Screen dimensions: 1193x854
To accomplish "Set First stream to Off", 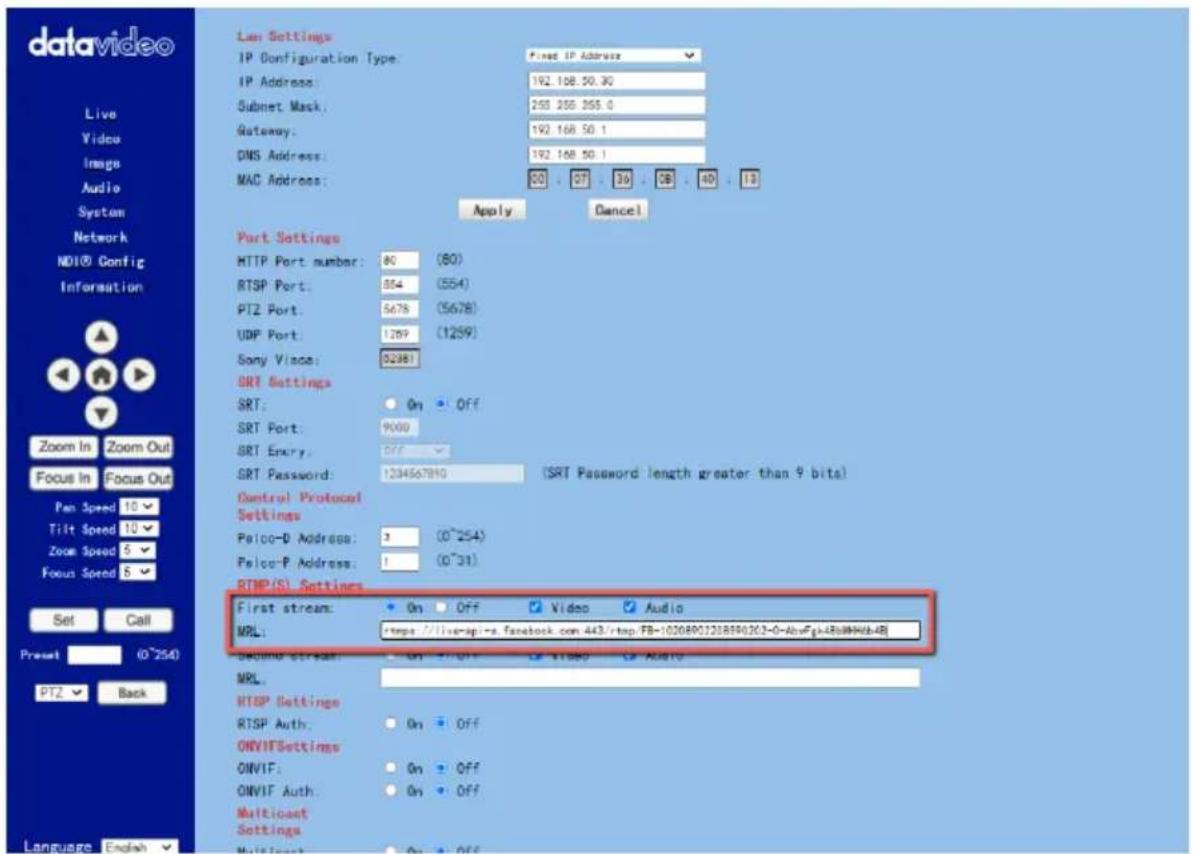I will pyautogui.click(x=441, y=607).
